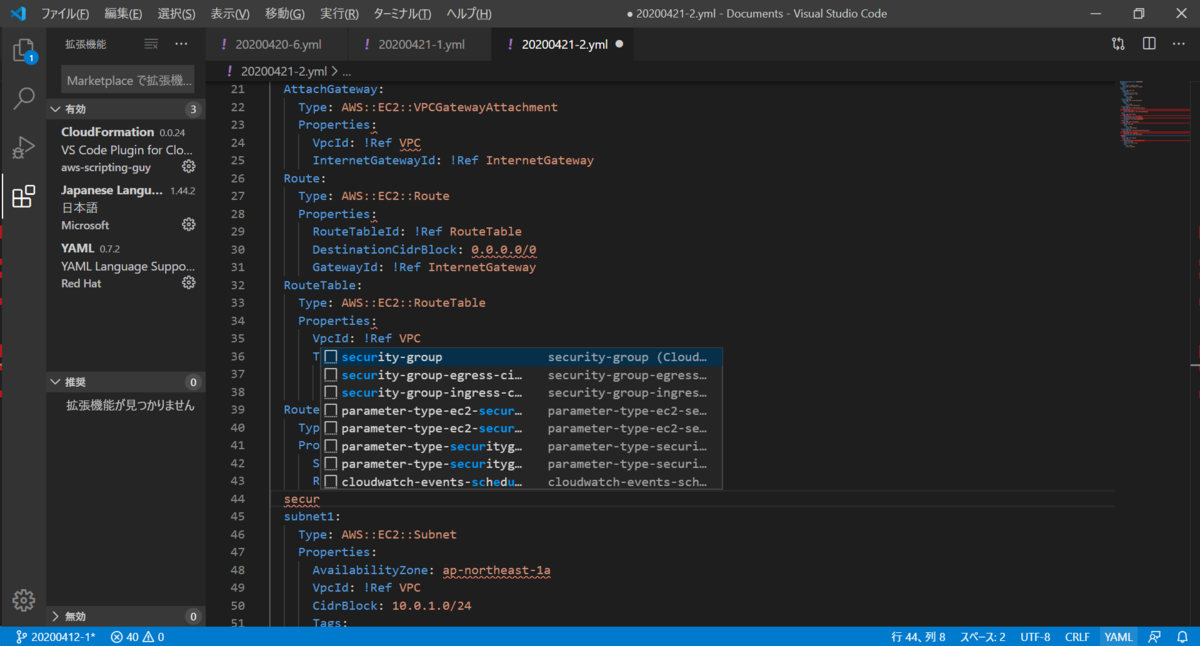The height and width of the screenshot is (646, 1200).
Task: Click line and column 行 44、列 8
Action: point(918,636)
